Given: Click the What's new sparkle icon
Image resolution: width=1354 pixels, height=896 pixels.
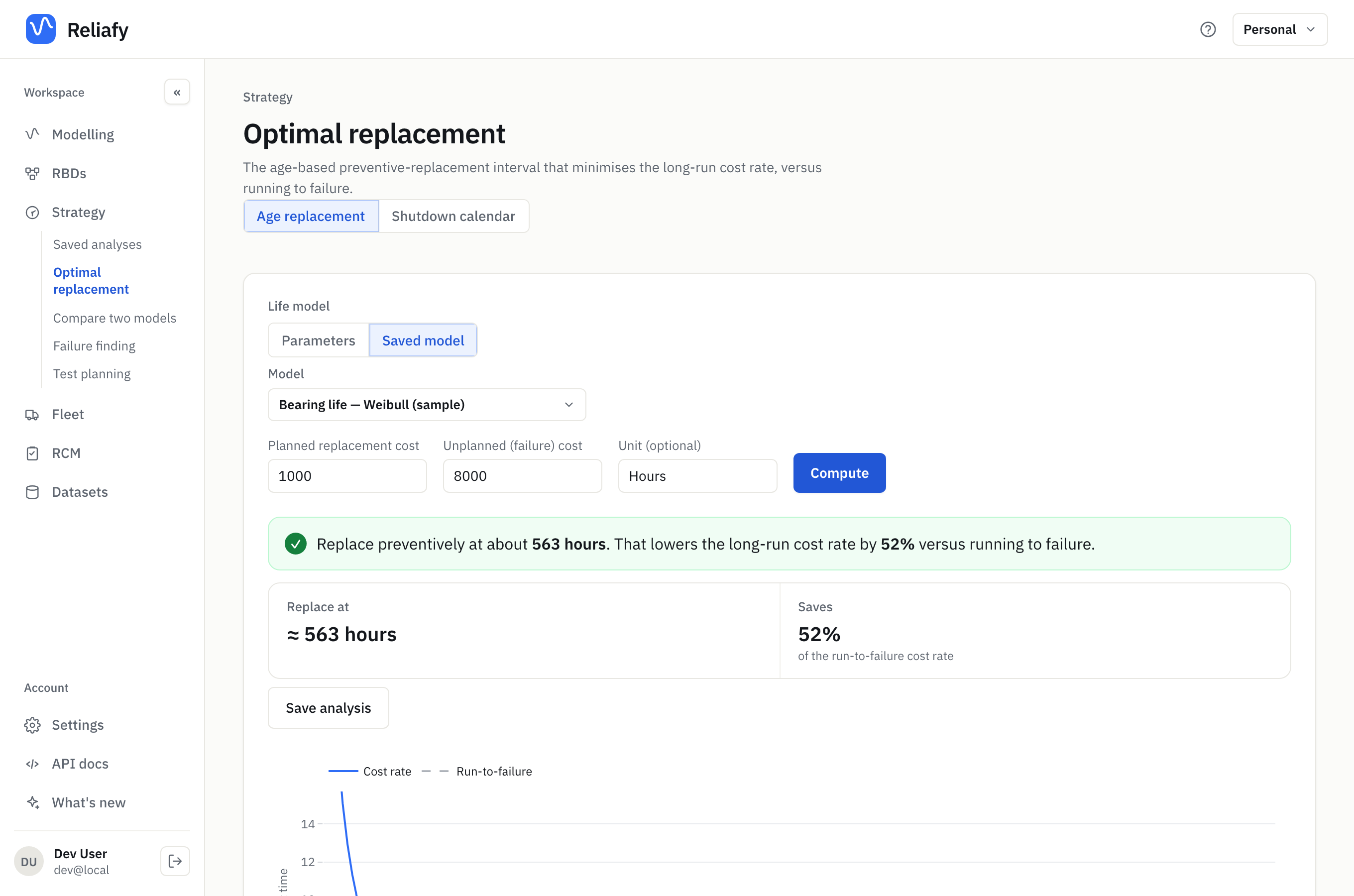Looking at the screenshot, I should click(x=32, y=802).
